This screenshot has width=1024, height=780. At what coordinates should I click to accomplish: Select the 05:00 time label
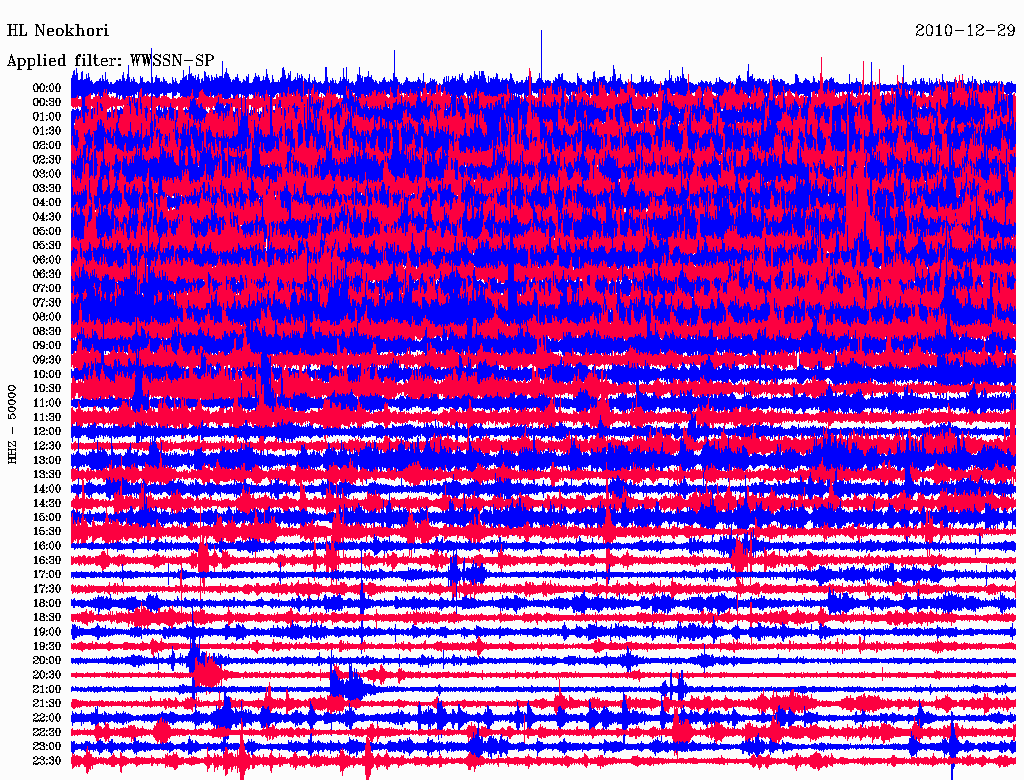tap(47, 231)
